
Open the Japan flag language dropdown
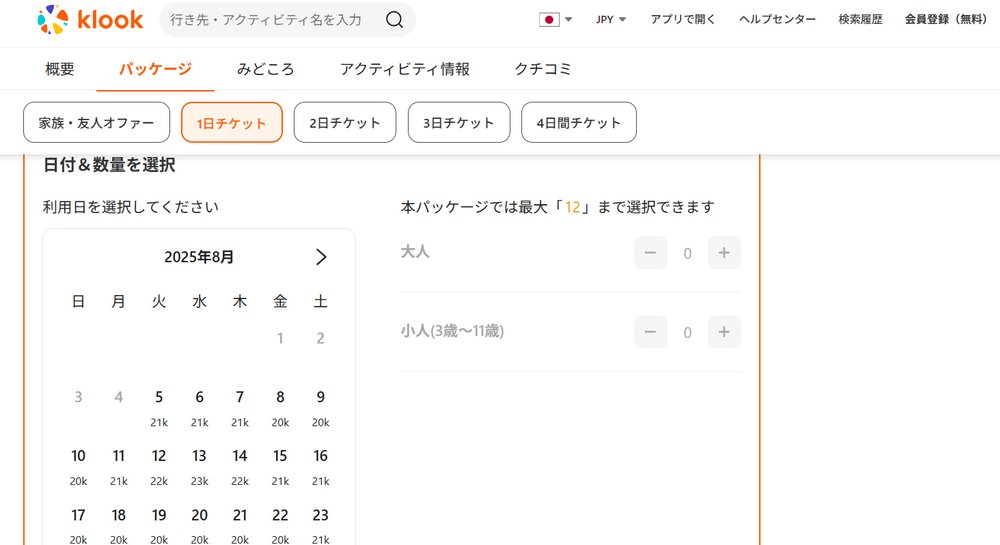tap(555, 20)
